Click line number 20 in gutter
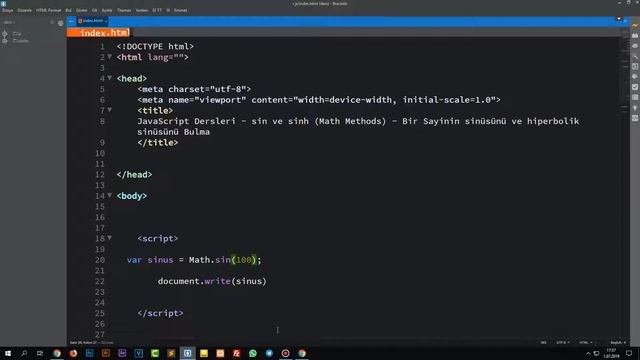 pyautogui.click(x=100, y=260)
